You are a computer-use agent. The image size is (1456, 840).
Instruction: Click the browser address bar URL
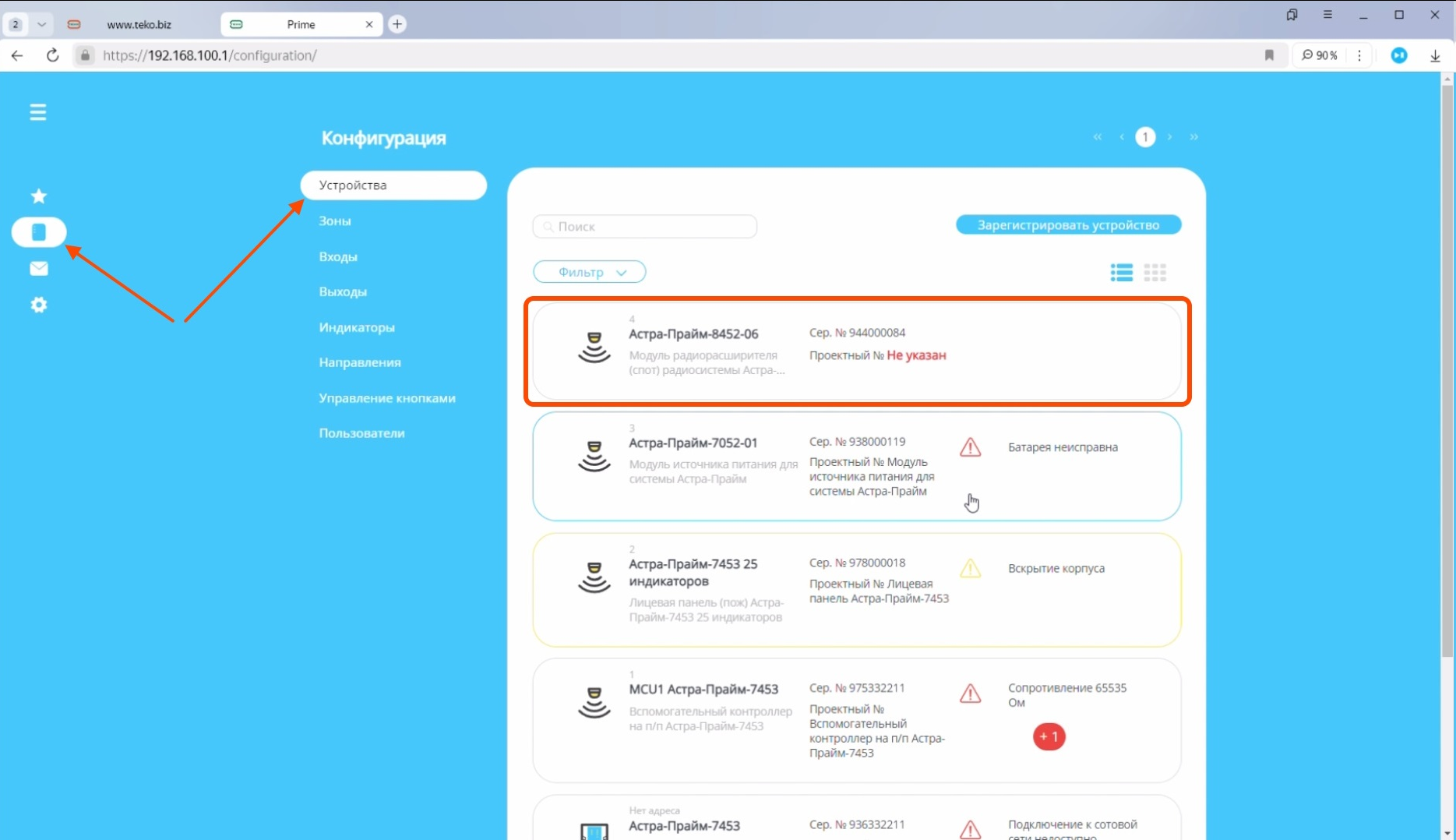pos(210,55)
